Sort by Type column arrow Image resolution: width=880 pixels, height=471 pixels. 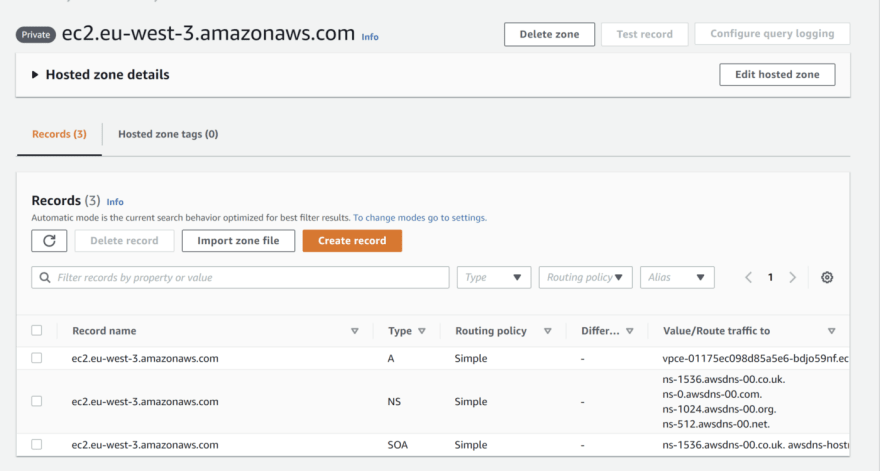tap(422, 331)
